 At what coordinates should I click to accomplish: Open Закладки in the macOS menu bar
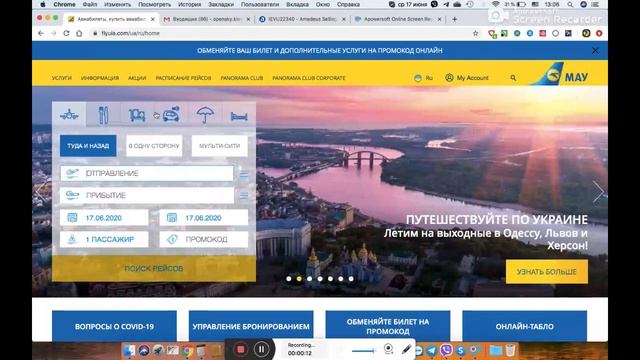(x=221, y=4)
